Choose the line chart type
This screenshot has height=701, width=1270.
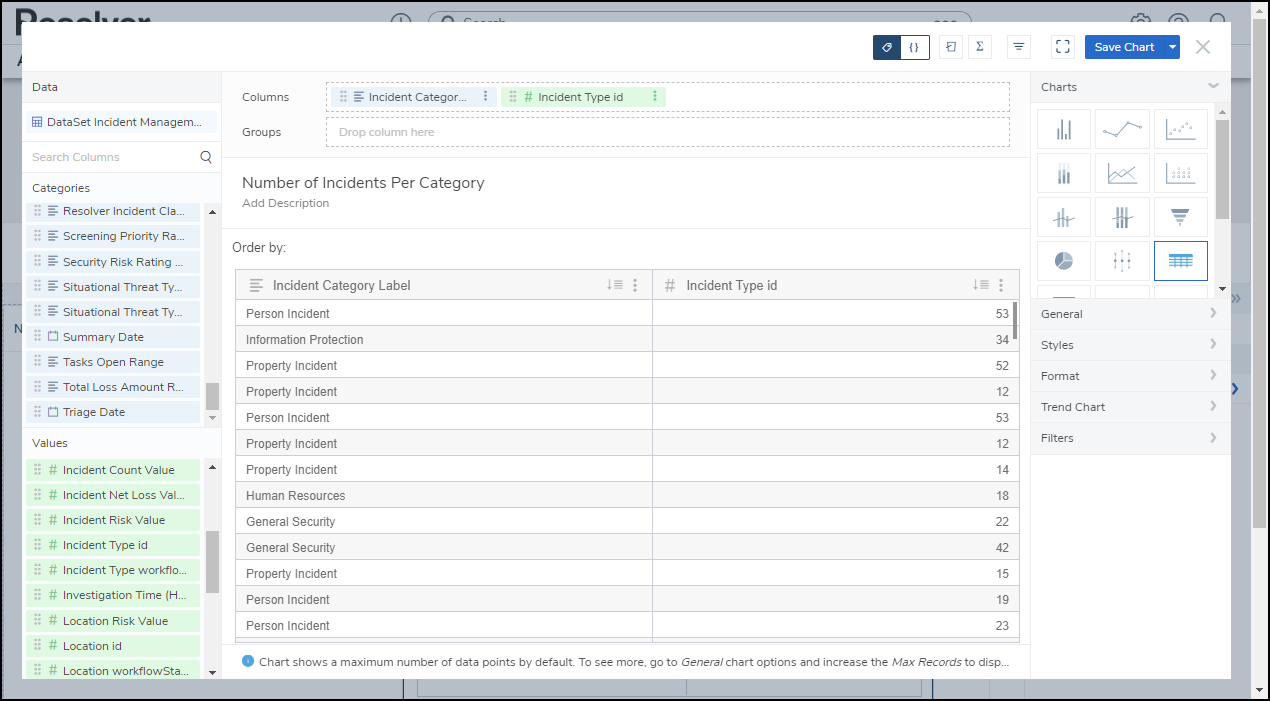pos(1122,130)
